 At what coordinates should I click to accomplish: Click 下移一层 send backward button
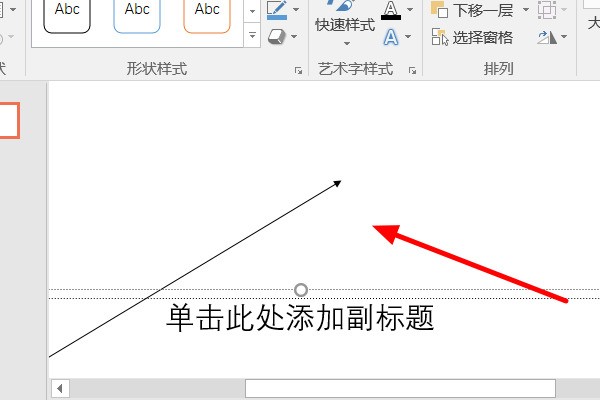pos(472,10)
